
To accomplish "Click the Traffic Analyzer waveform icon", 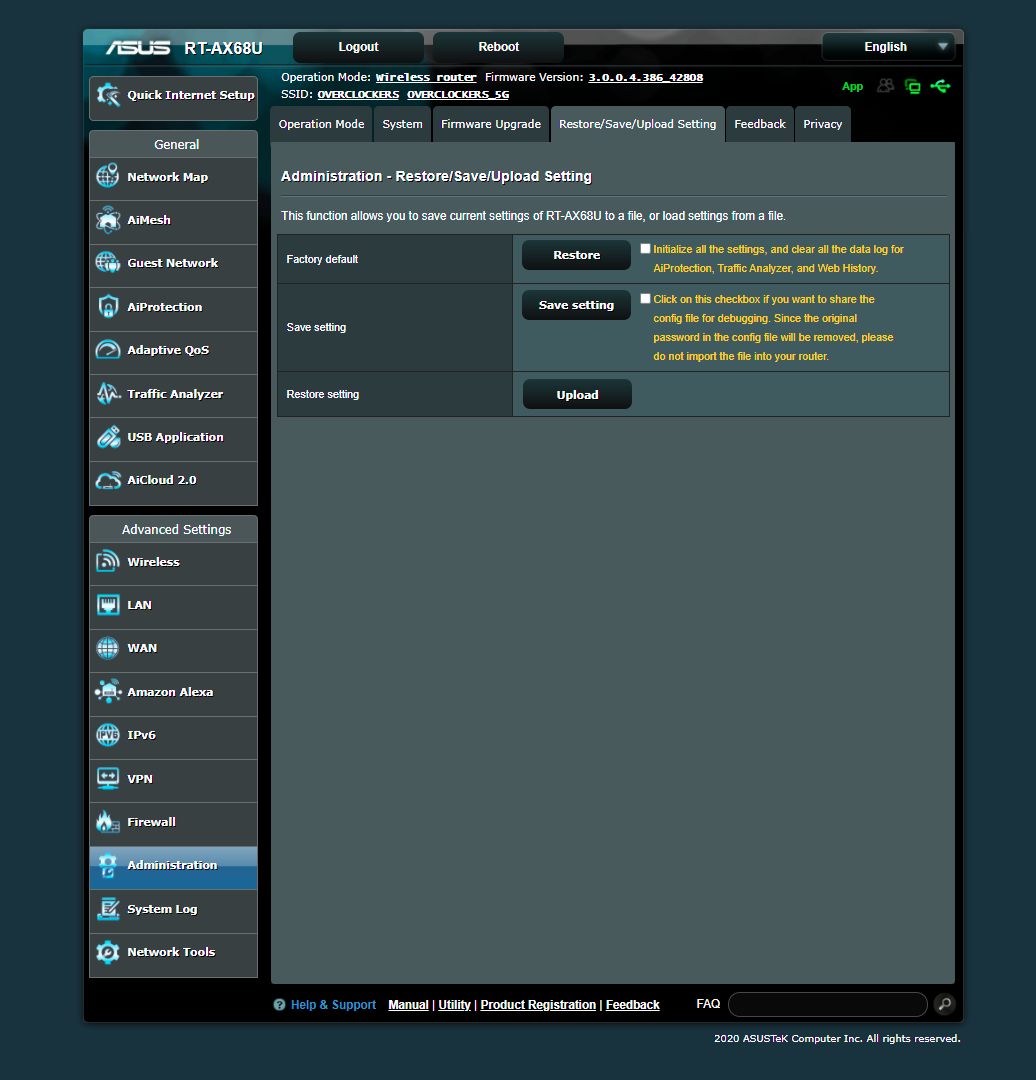I will (x=108, y=393).
